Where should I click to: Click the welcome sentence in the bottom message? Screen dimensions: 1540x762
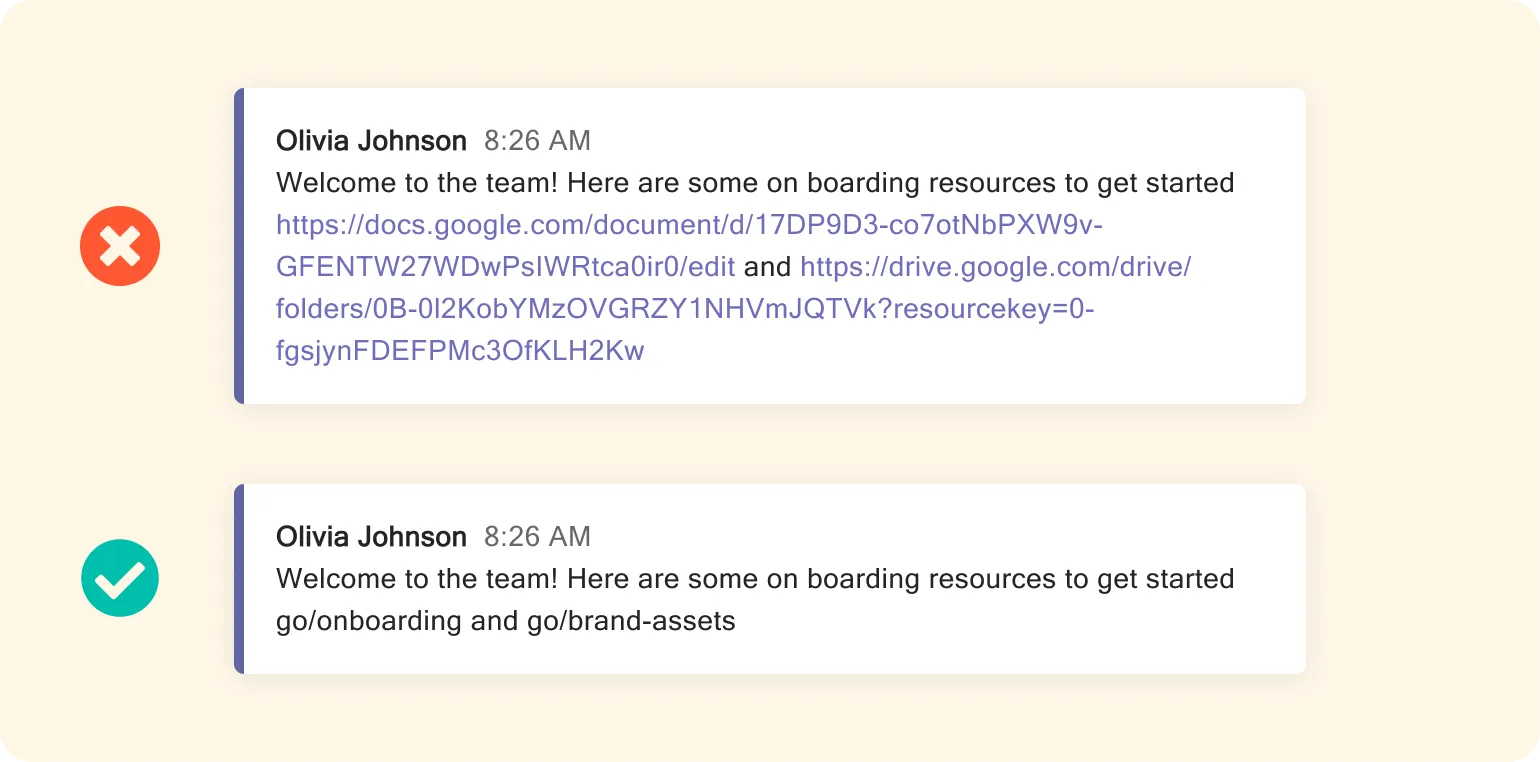point(755,579)
